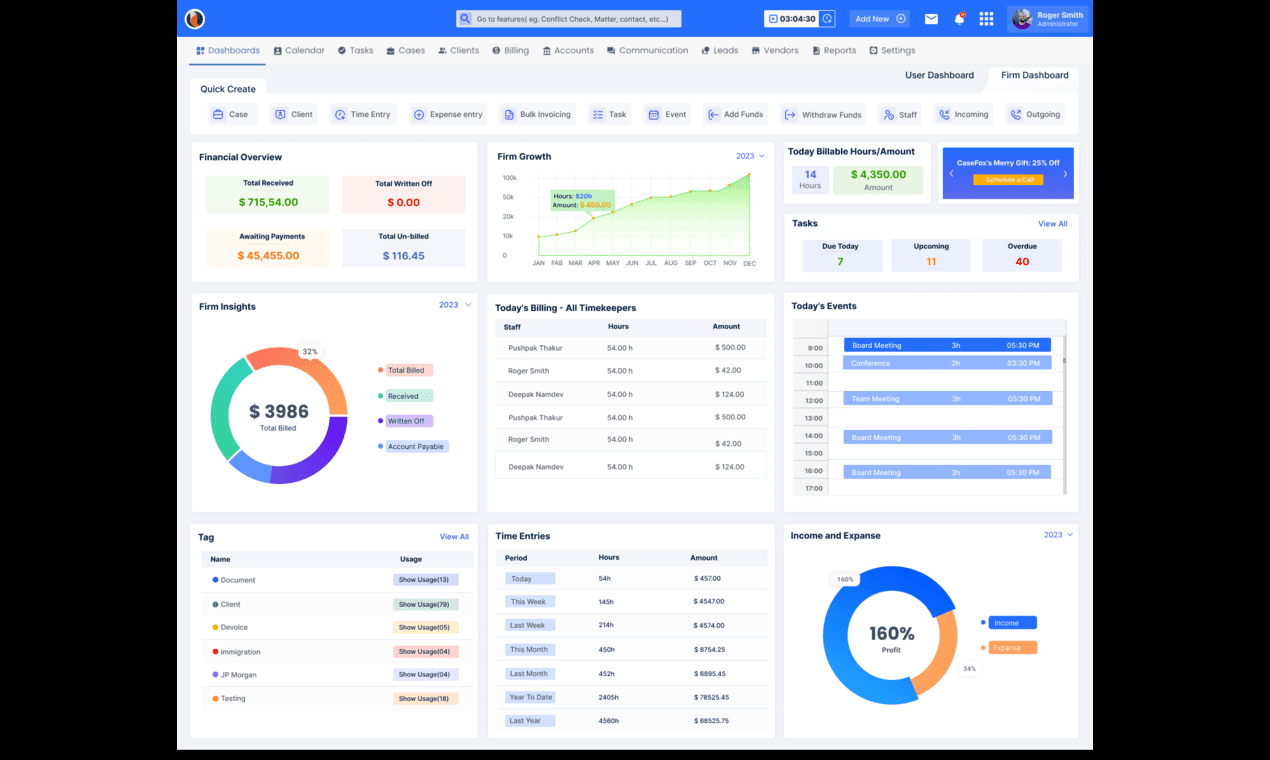Click the Task list icon
The width and height of the screenshot is (1270, 760).
click(597, 114)
